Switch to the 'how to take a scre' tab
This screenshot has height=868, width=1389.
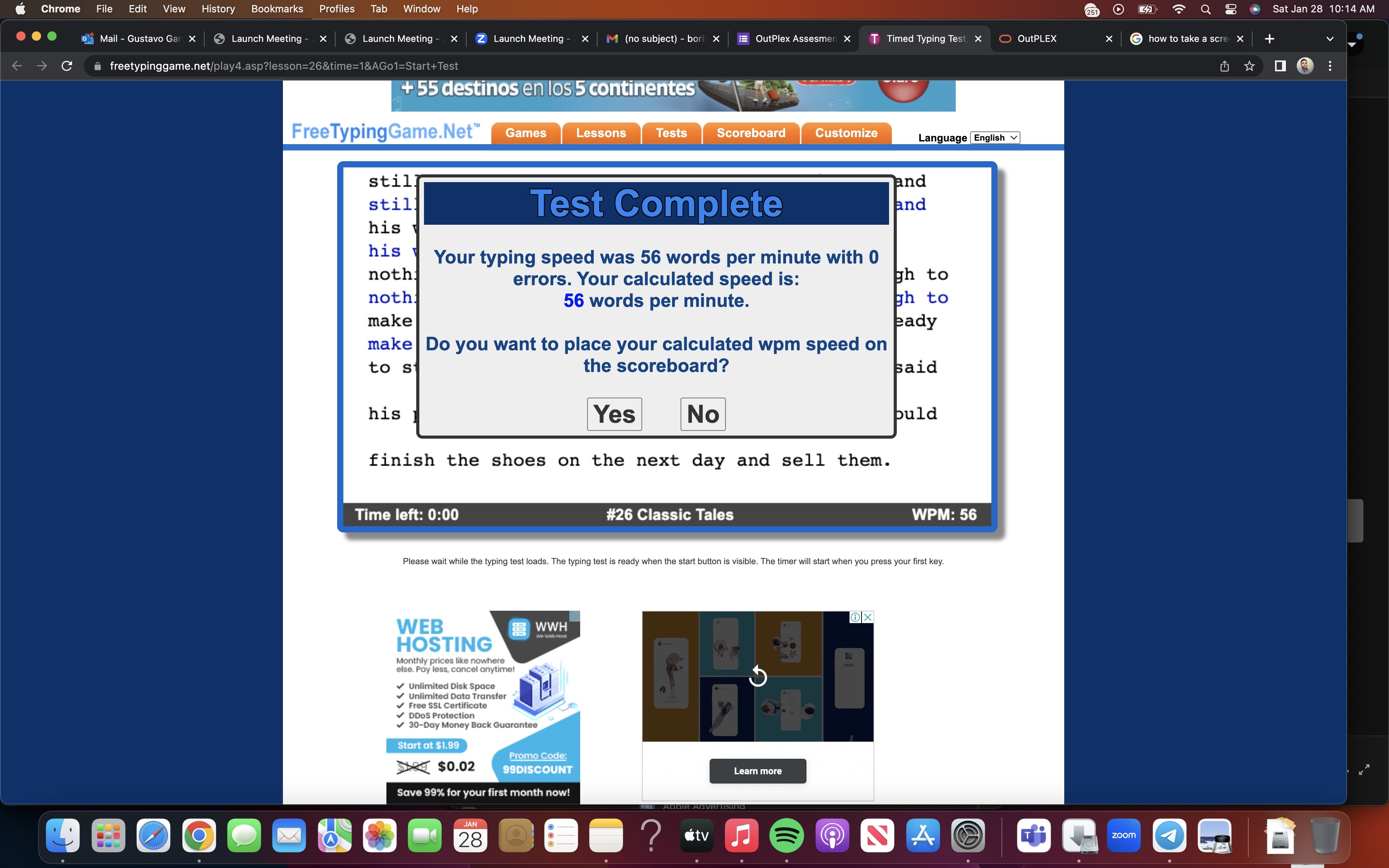tap(1186, 38)
